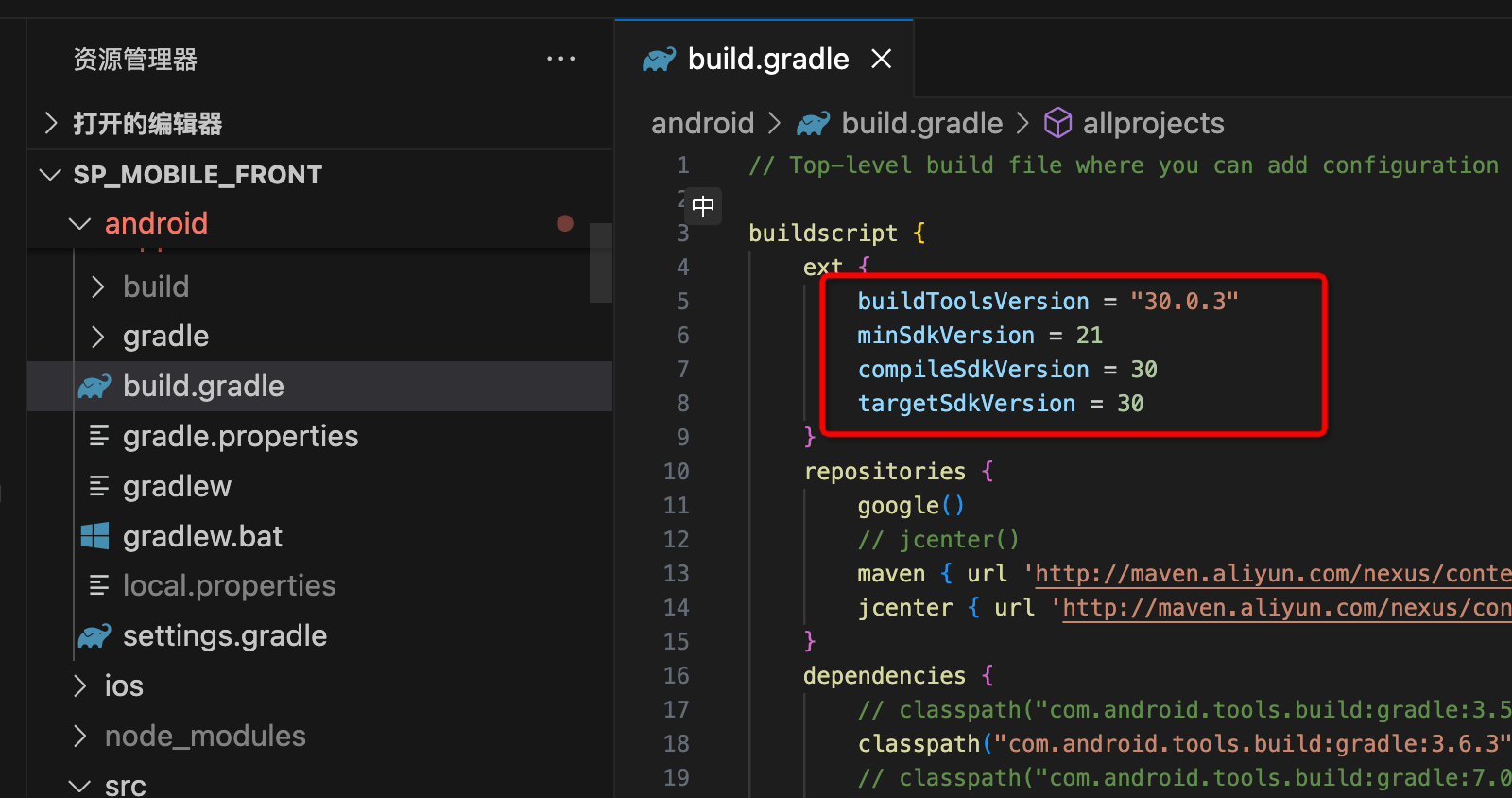This screenshot has height=798, width=1512.
Task: Click line number 16 in the gutter
Action: click(x=676, y=676)
